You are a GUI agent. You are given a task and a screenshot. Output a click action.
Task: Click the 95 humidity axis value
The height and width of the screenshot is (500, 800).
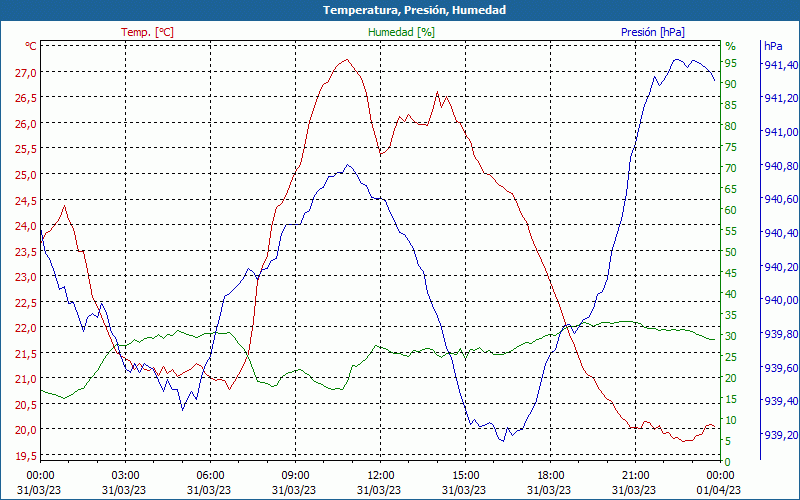point(731,63)
